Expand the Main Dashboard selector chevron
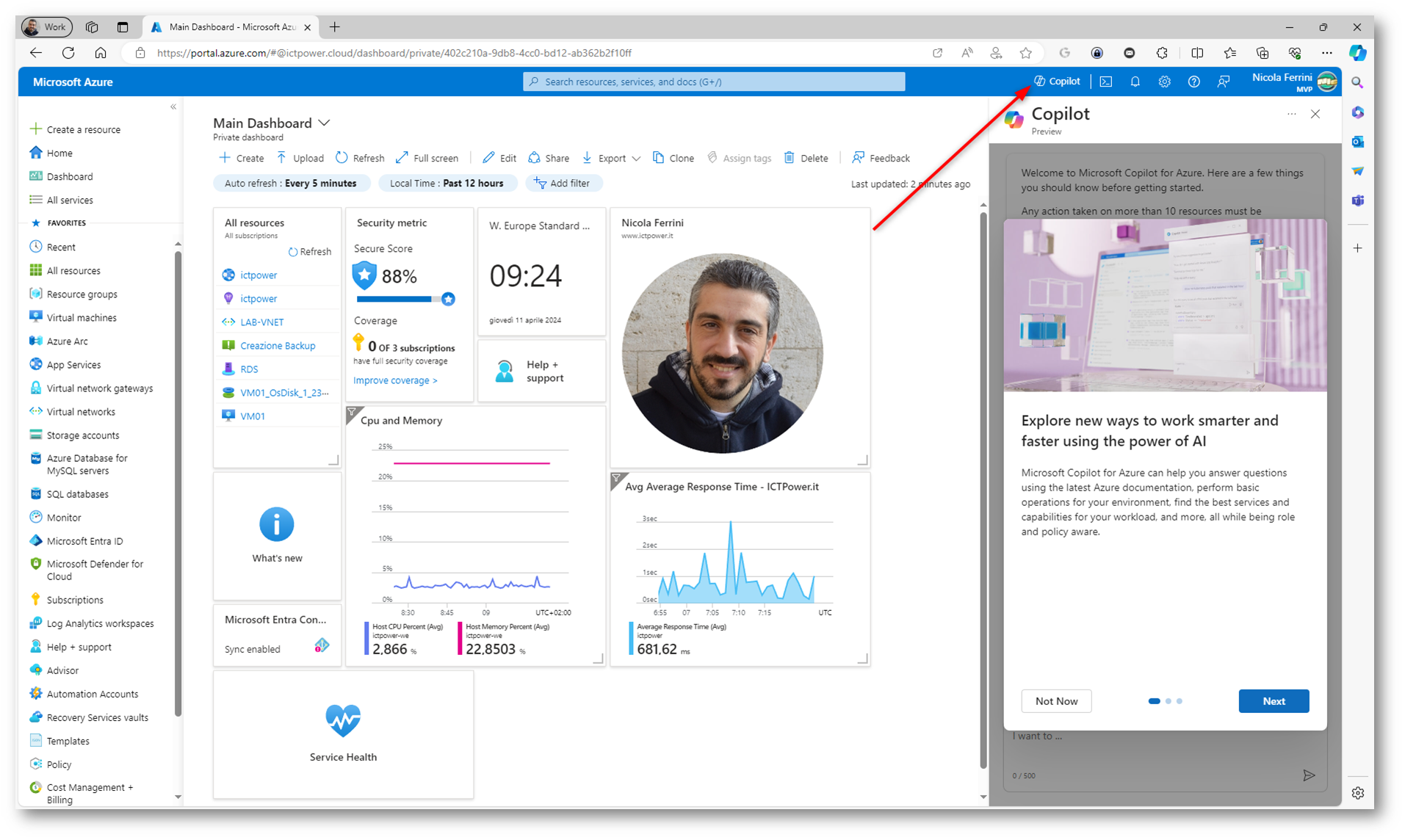This screenshot has width=1405, height=840. point(324,123)
